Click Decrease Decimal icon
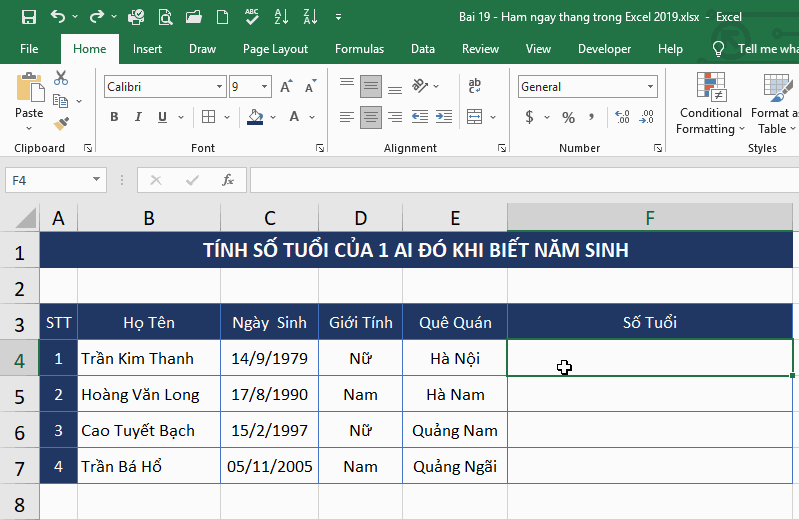 (646, 117)
